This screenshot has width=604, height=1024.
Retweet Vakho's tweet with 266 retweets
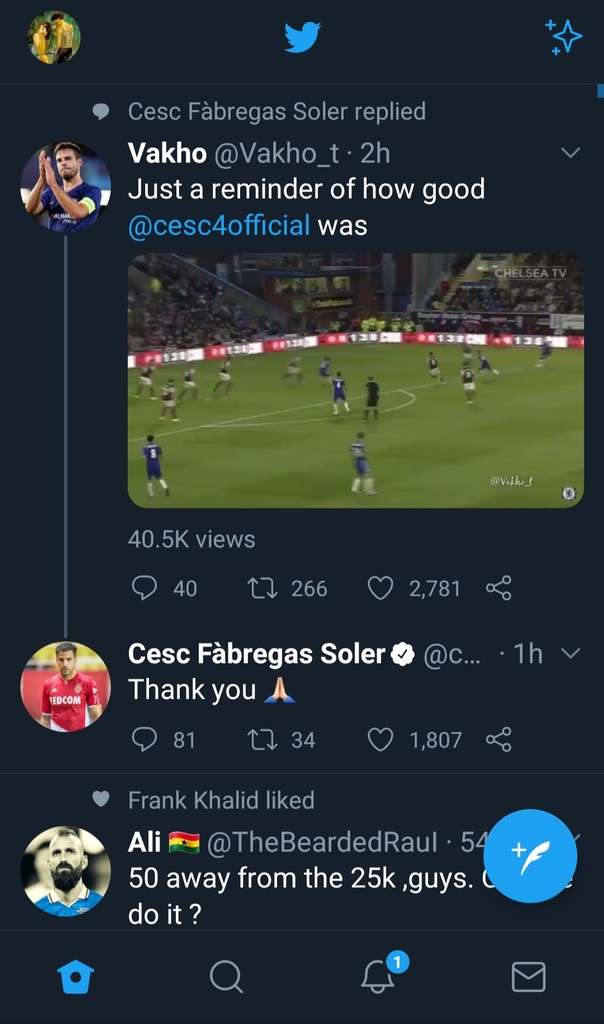tap(261, 588)
